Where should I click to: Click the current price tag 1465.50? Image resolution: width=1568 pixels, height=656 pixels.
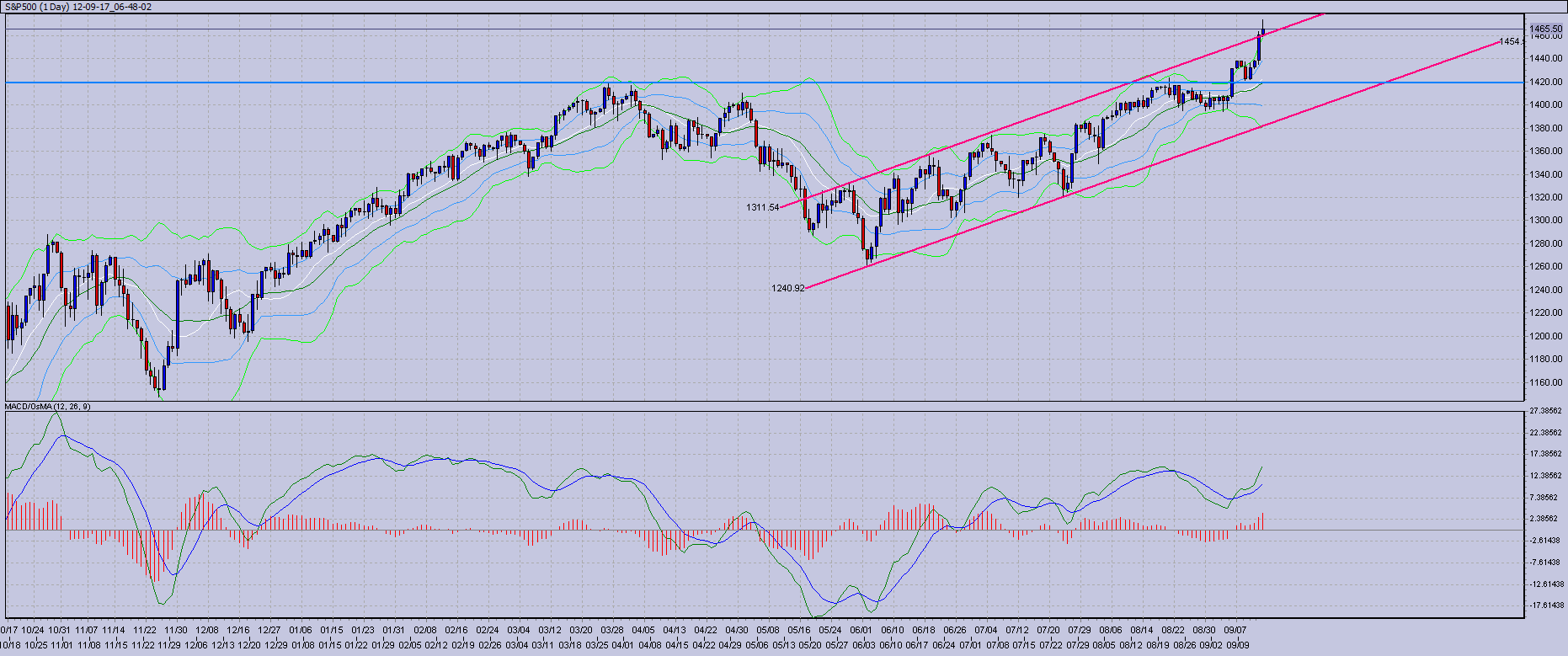(x=1546, y=29)
